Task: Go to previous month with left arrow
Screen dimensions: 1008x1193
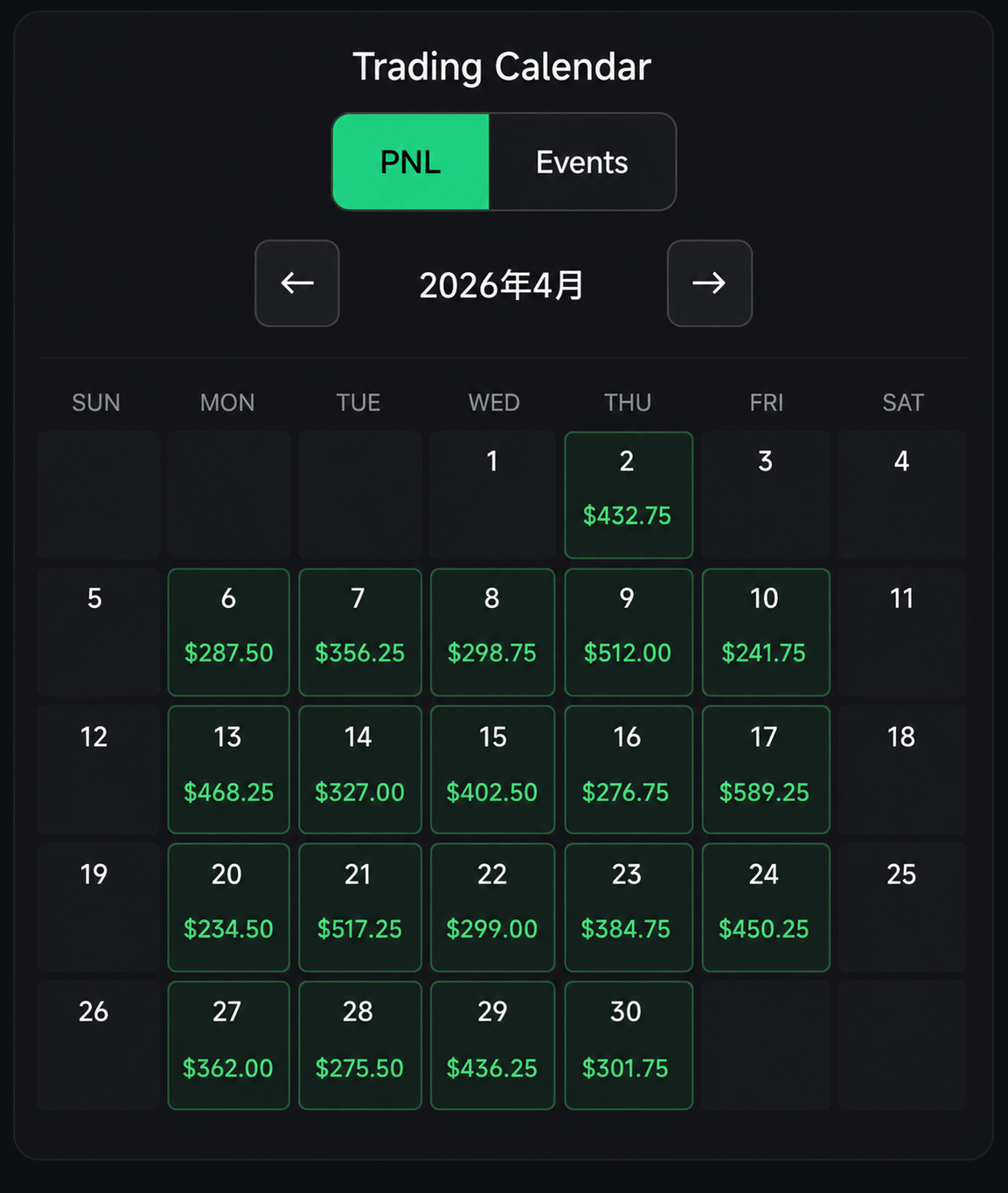Action: 297,283
